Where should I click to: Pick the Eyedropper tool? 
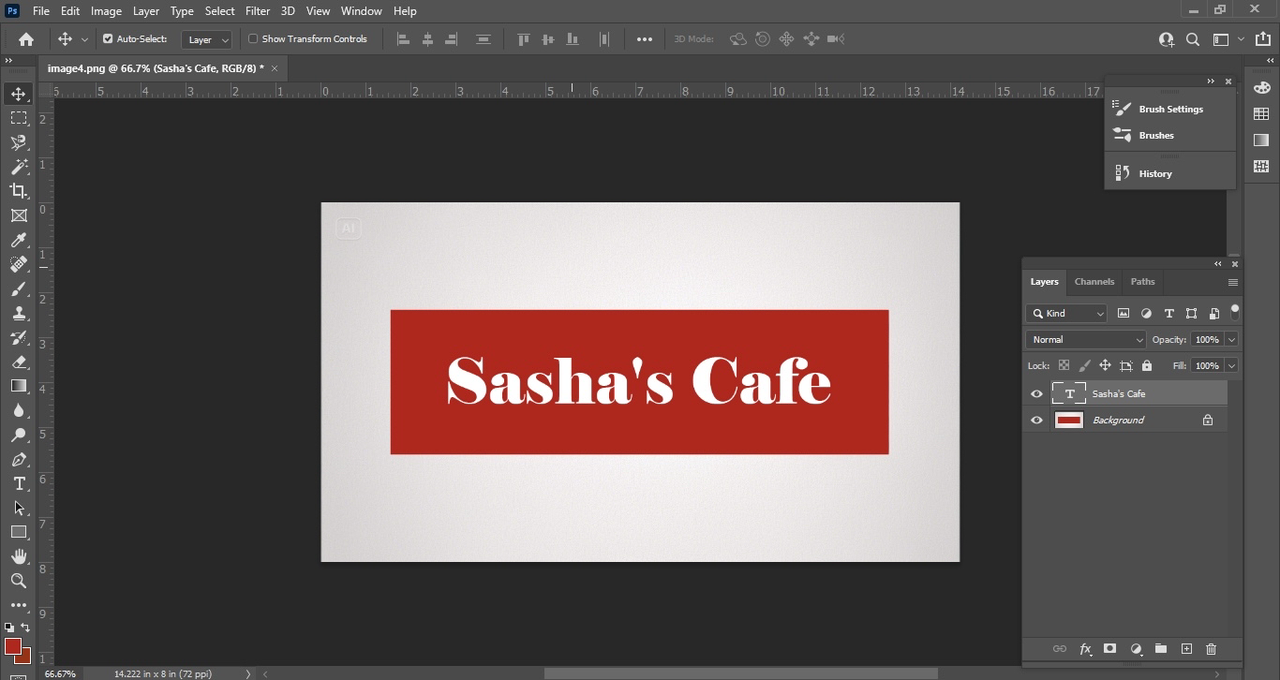tap(19, 240)
